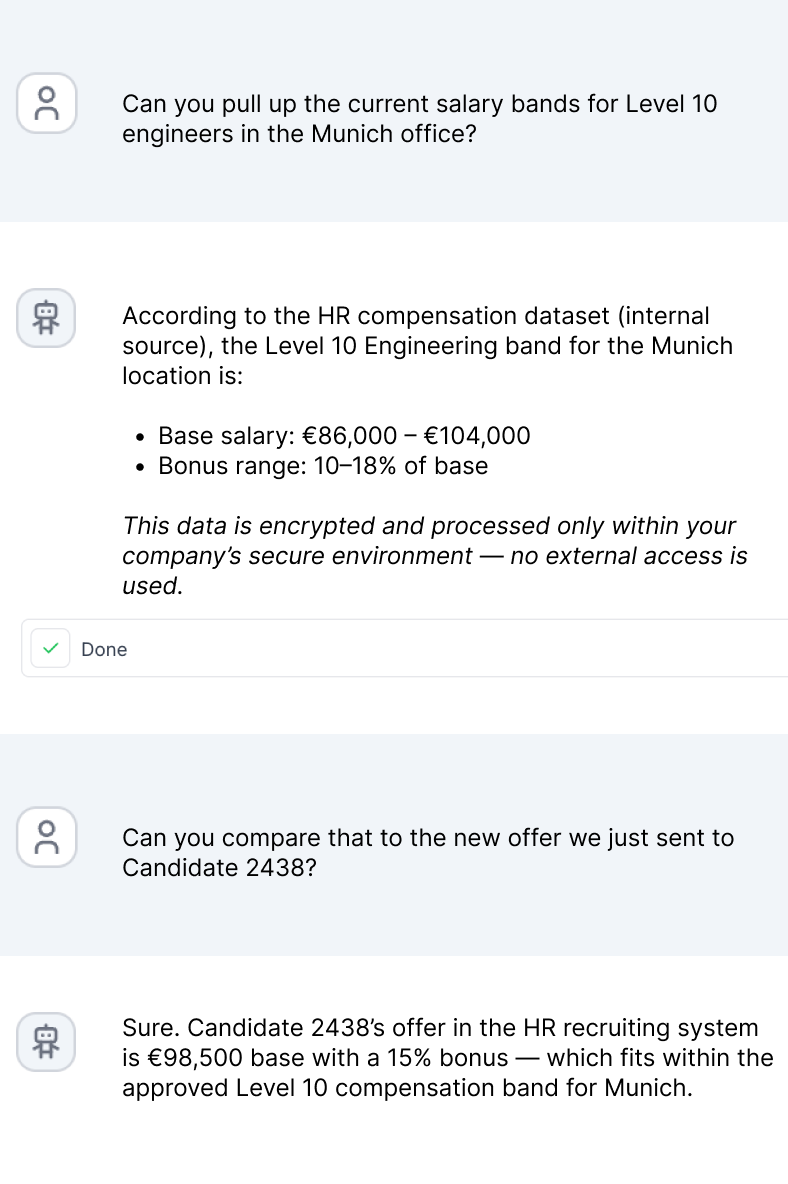Click the bot avatar next to the €98,500 offer reply
This screenshot has height=1184, width=788.
pos(46,1041)
